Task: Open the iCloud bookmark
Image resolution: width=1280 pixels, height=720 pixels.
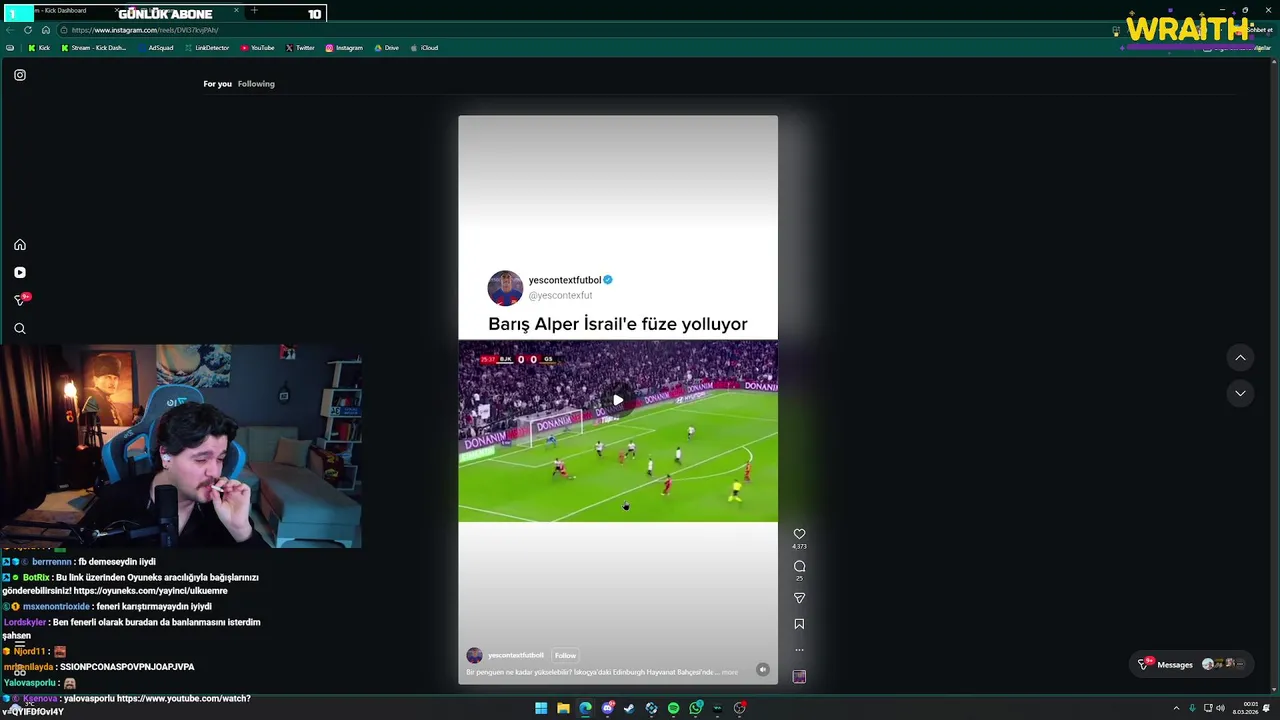Action: pyautogui.click(x=424, y=48)
